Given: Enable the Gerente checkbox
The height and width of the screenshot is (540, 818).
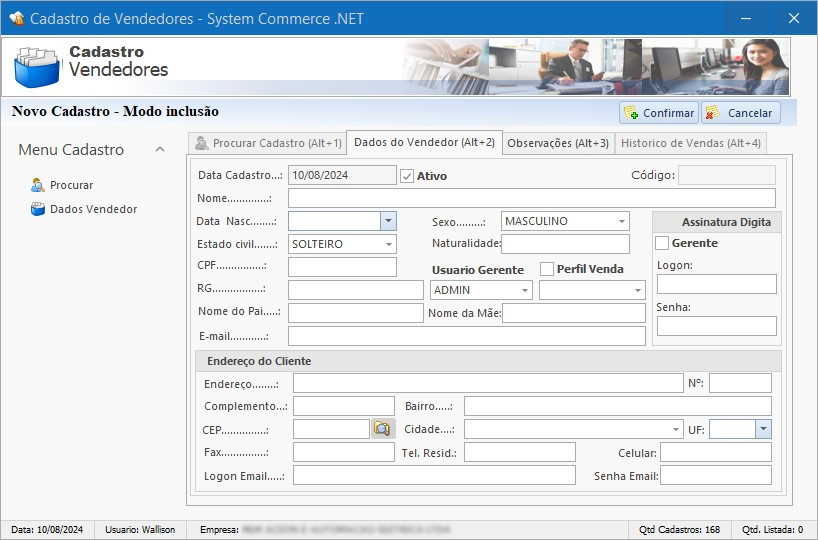Looking at the screenshot, I should [662, 243].
